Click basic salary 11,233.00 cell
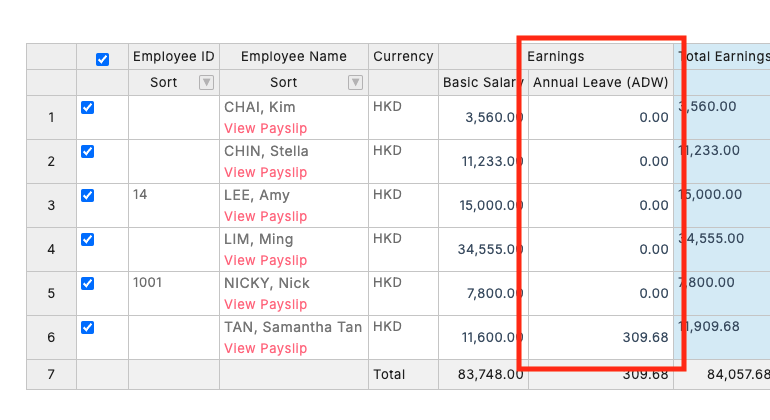This screenshot has width=770, height=420. click(x=483, y=162)
